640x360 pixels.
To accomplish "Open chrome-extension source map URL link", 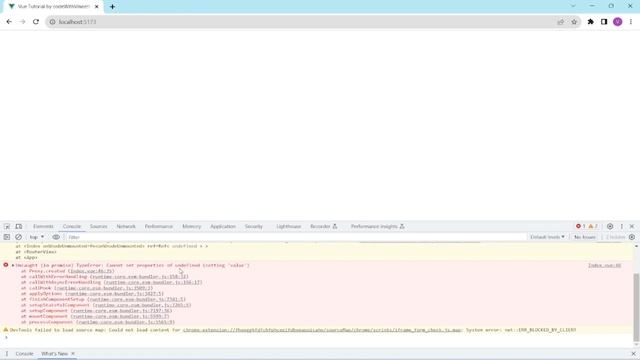I will [322, 330].
